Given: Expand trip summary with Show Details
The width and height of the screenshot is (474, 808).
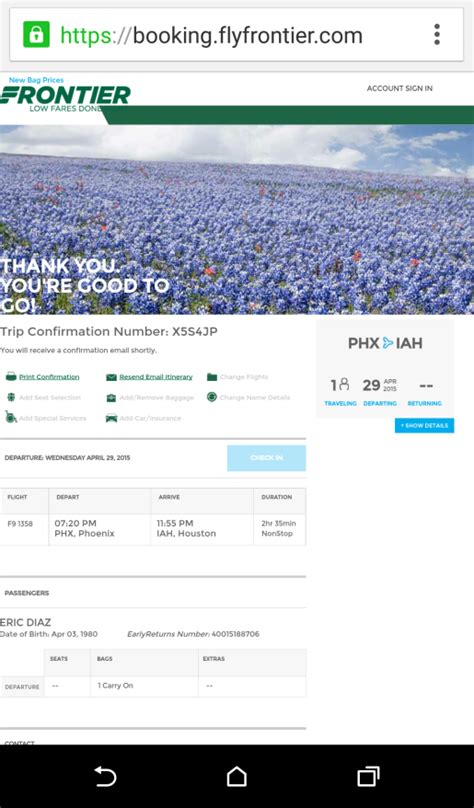Looking at the screenshot, I should click(x=425, y=426).
